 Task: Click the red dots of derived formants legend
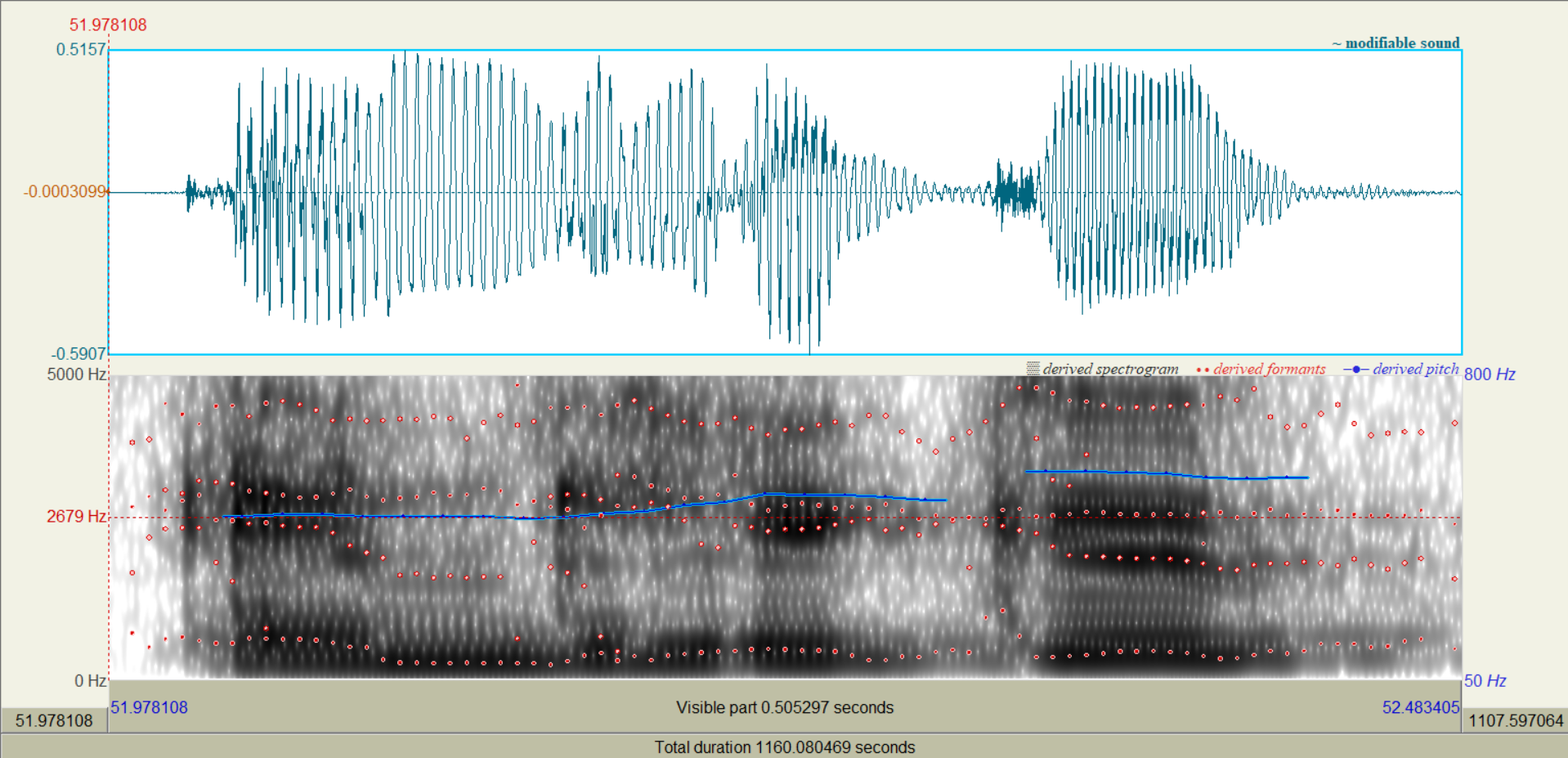pos(1203,370)
